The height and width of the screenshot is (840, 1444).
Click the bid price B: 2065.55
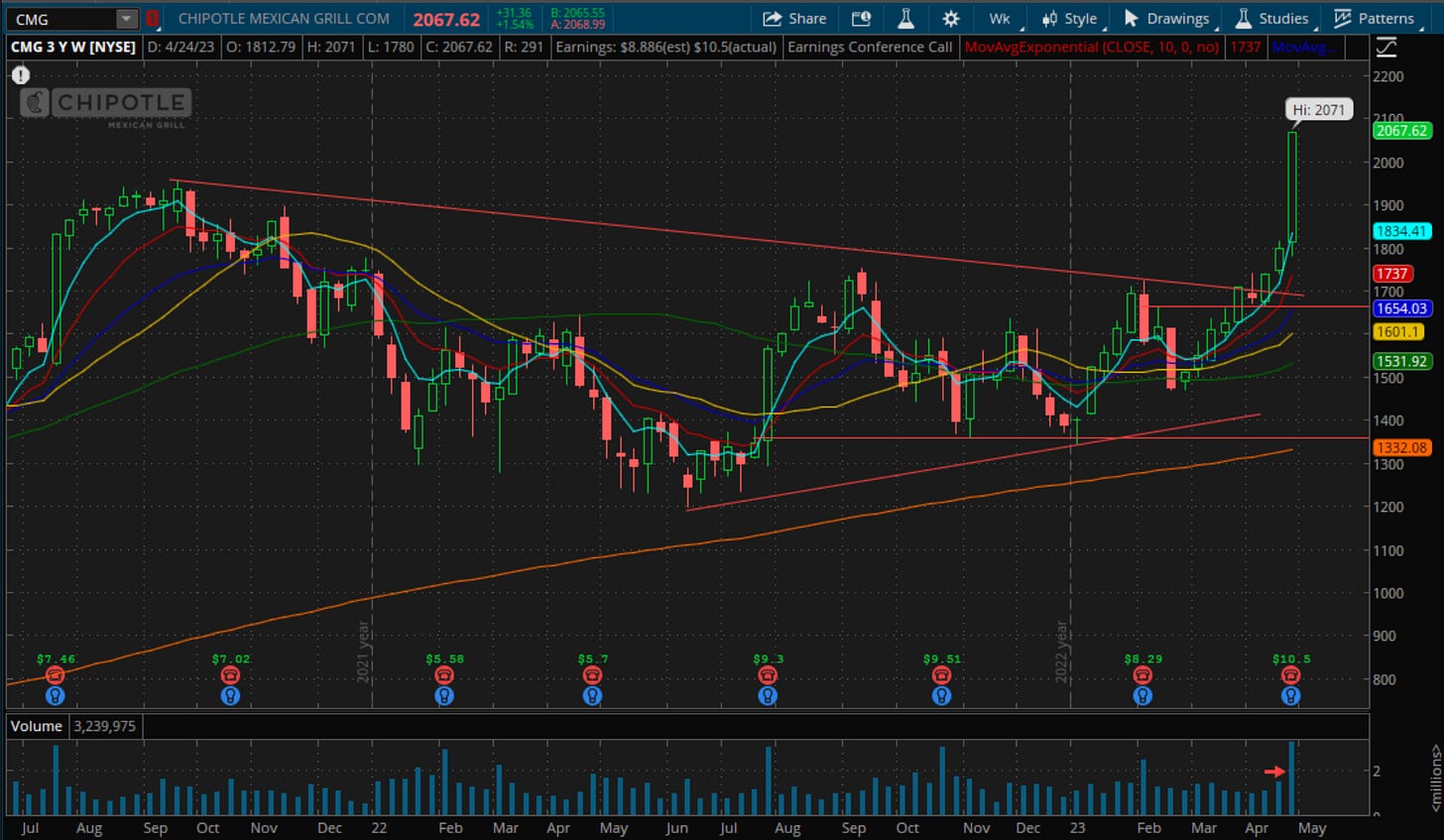coord(577,13)
